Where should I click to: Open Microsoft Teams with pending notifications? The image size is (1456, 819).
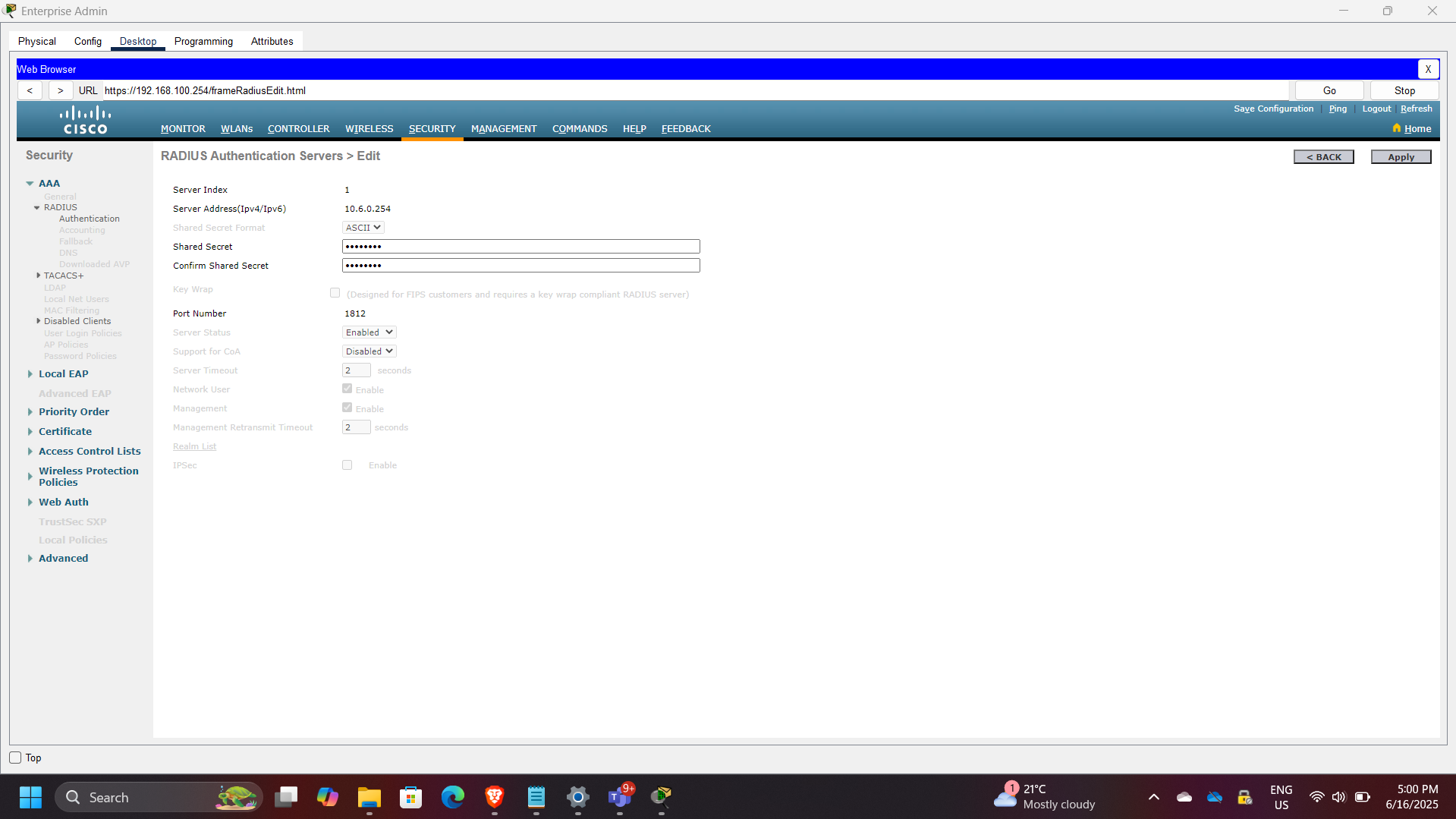pos(619,797)
